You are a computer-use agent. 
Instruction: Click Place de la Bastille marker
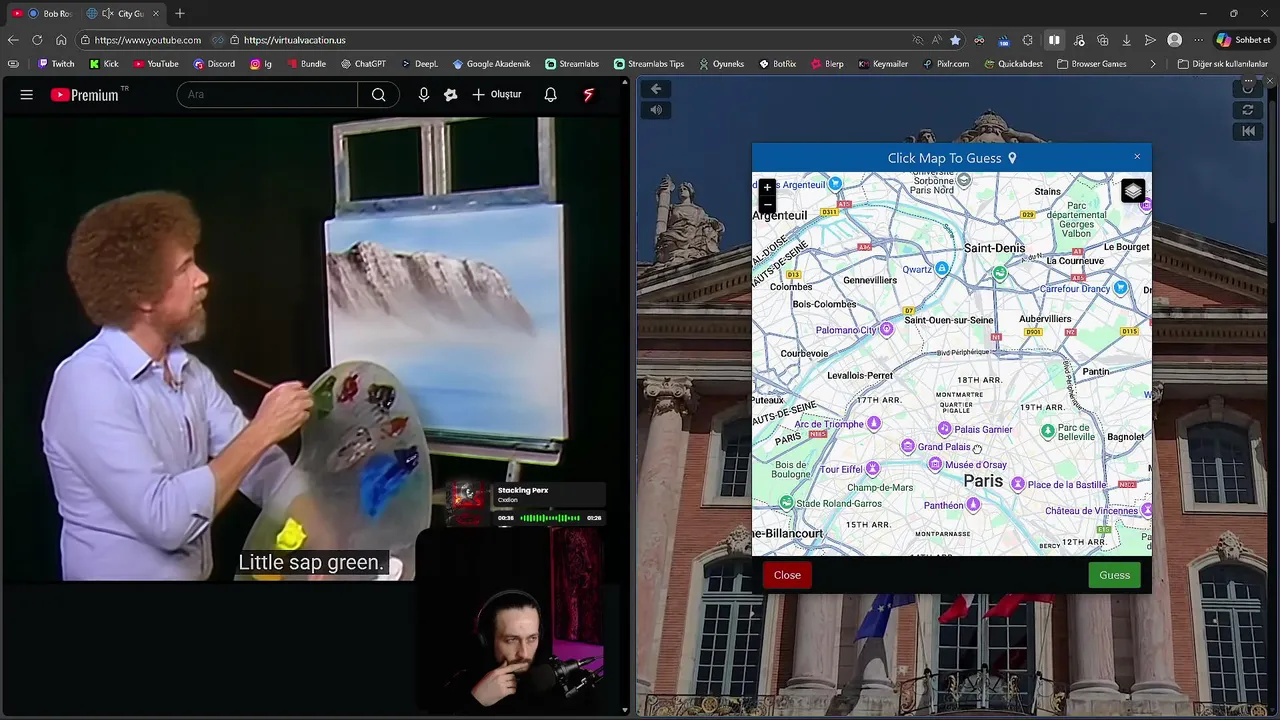(1018, 484)
